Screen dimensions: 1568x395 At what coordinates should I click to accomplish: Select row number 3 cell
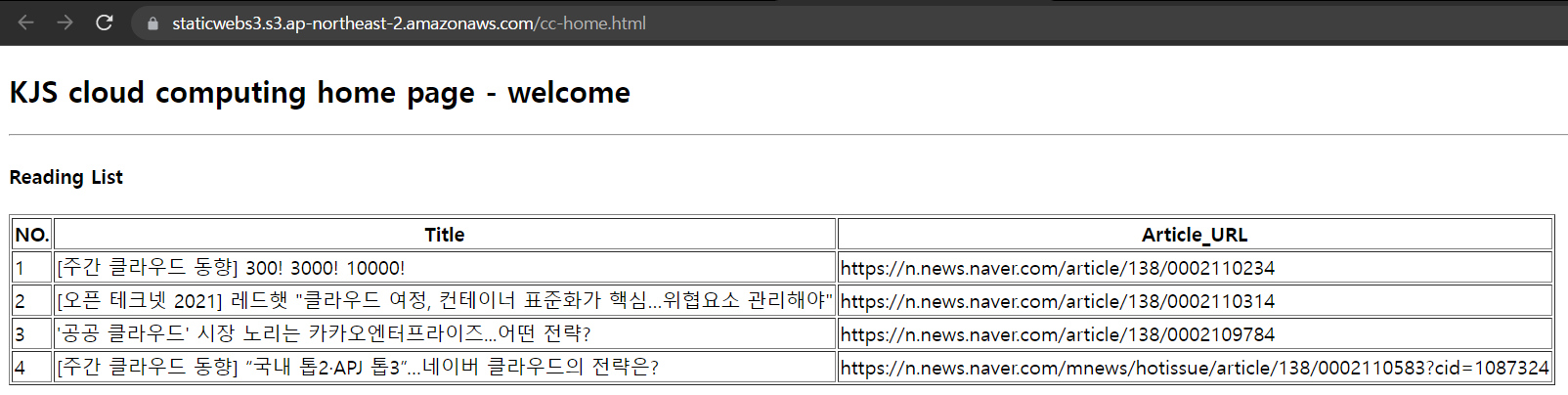coord(32,334)
